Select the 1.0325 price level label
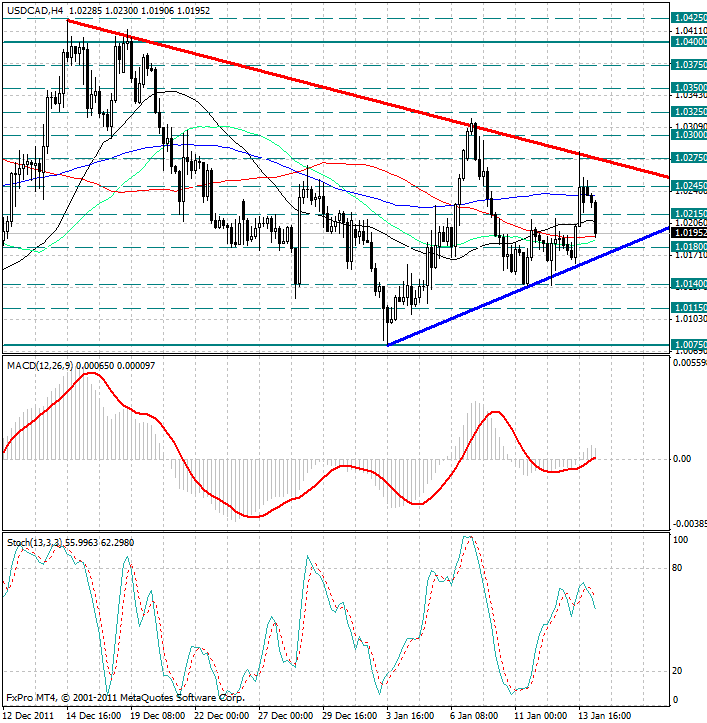Viewport: 707px width, 723px height. click(689, 112)
